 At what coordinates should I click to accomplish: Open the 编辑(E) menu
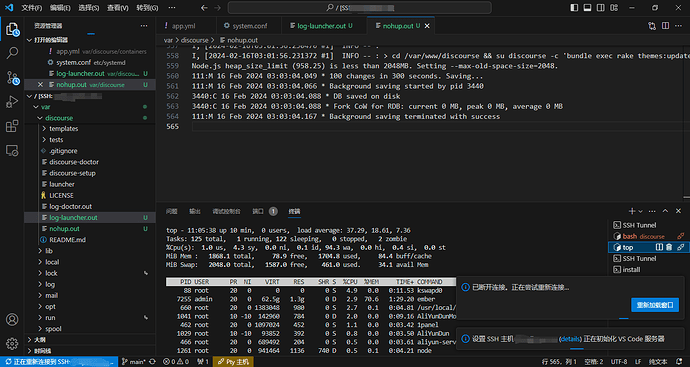click(x=60, y=8)
